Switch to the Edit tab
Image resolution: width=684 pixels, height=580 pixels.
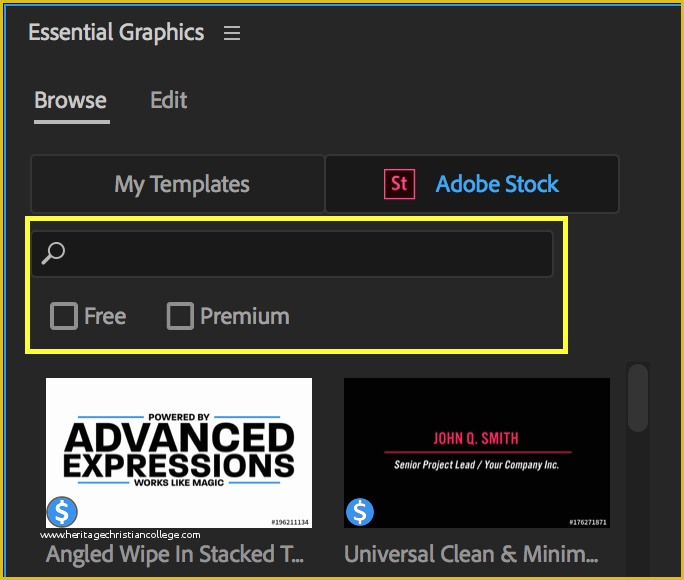point(169,100)
